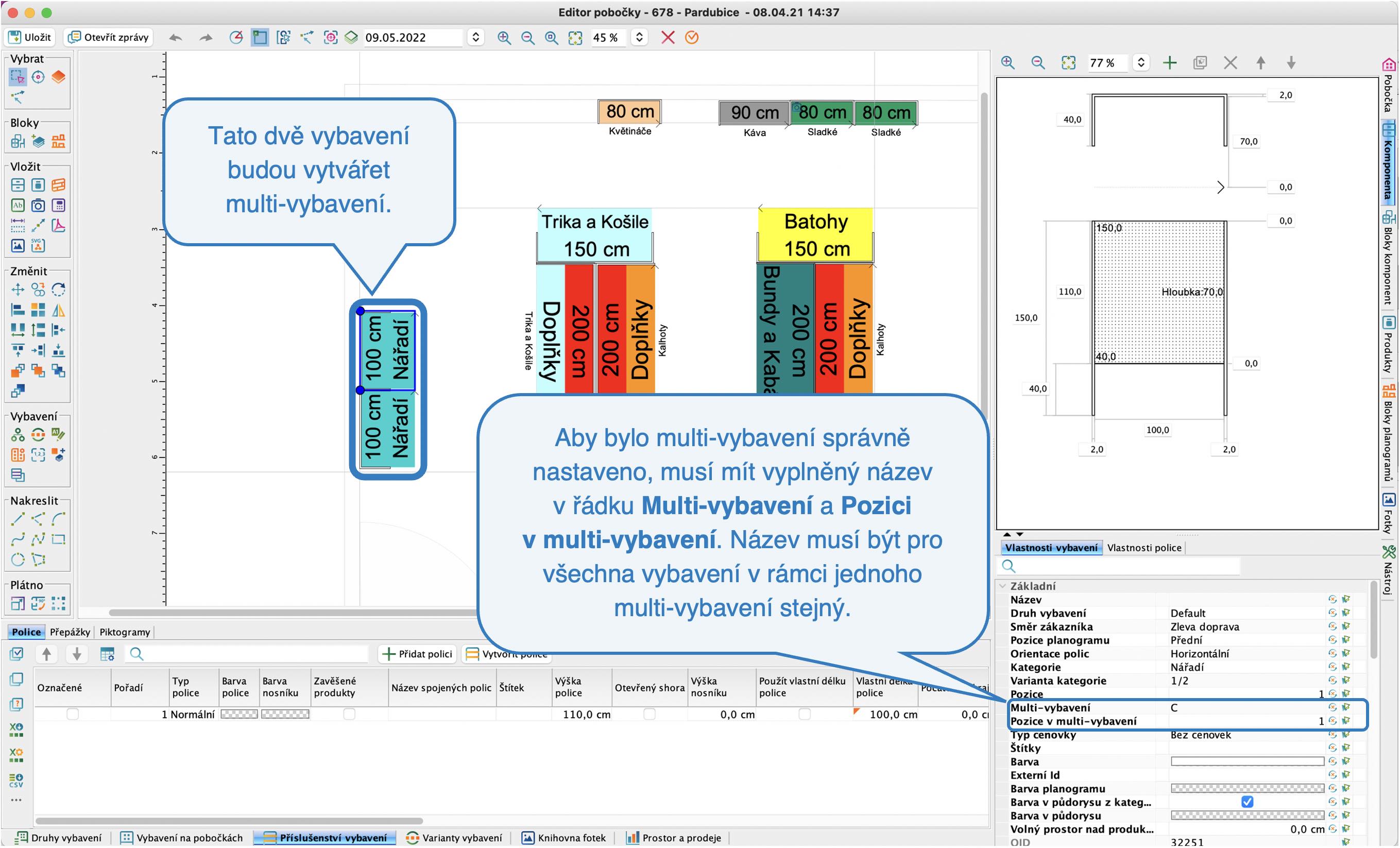The height and width of the screenshot is (848, 1400).
Task: Click the Uložit save button
Action: point(30,38)
